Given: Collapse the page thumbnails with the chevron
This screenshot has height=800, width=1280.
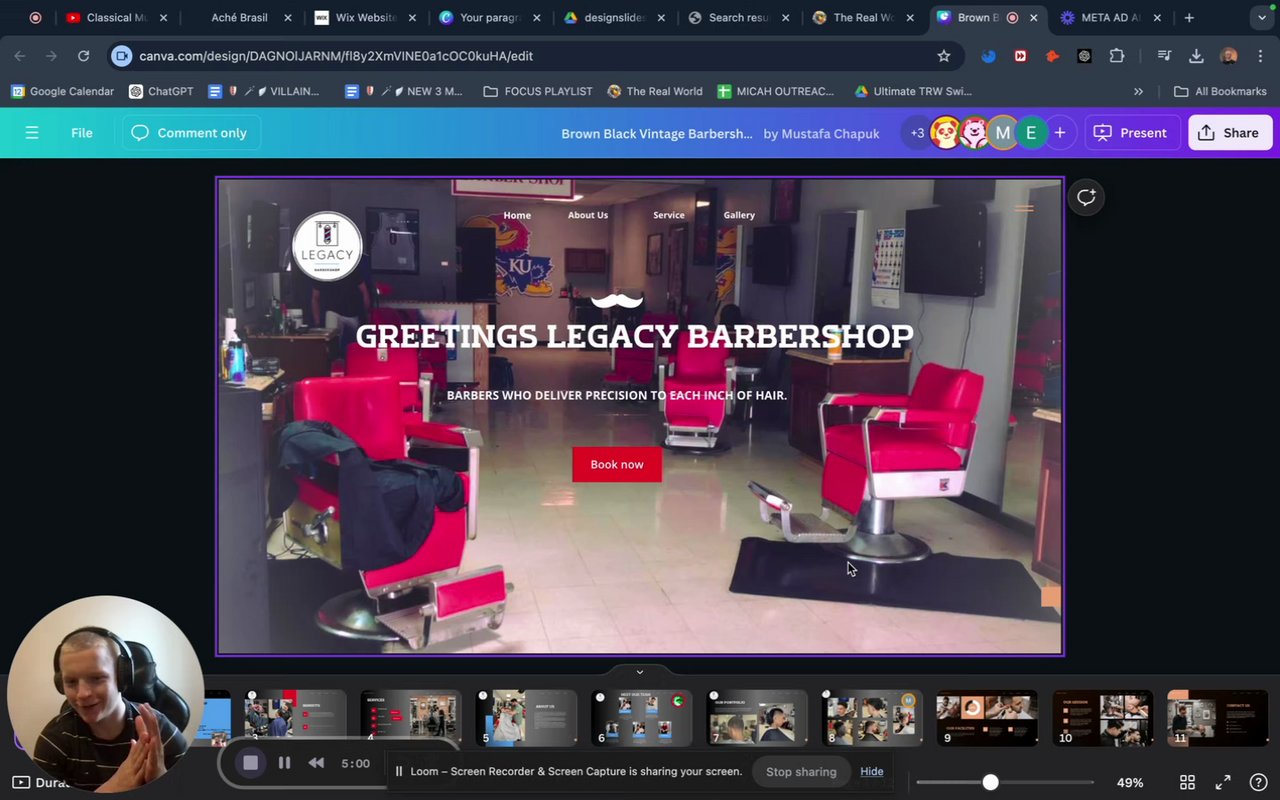Looking at the screenshot, I should pos(640,672).
